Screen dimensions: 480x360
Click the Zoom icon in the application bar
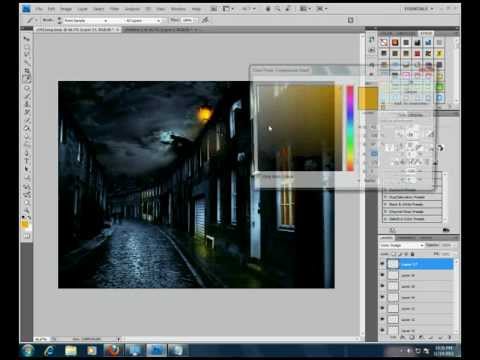(x=277, y=9)
